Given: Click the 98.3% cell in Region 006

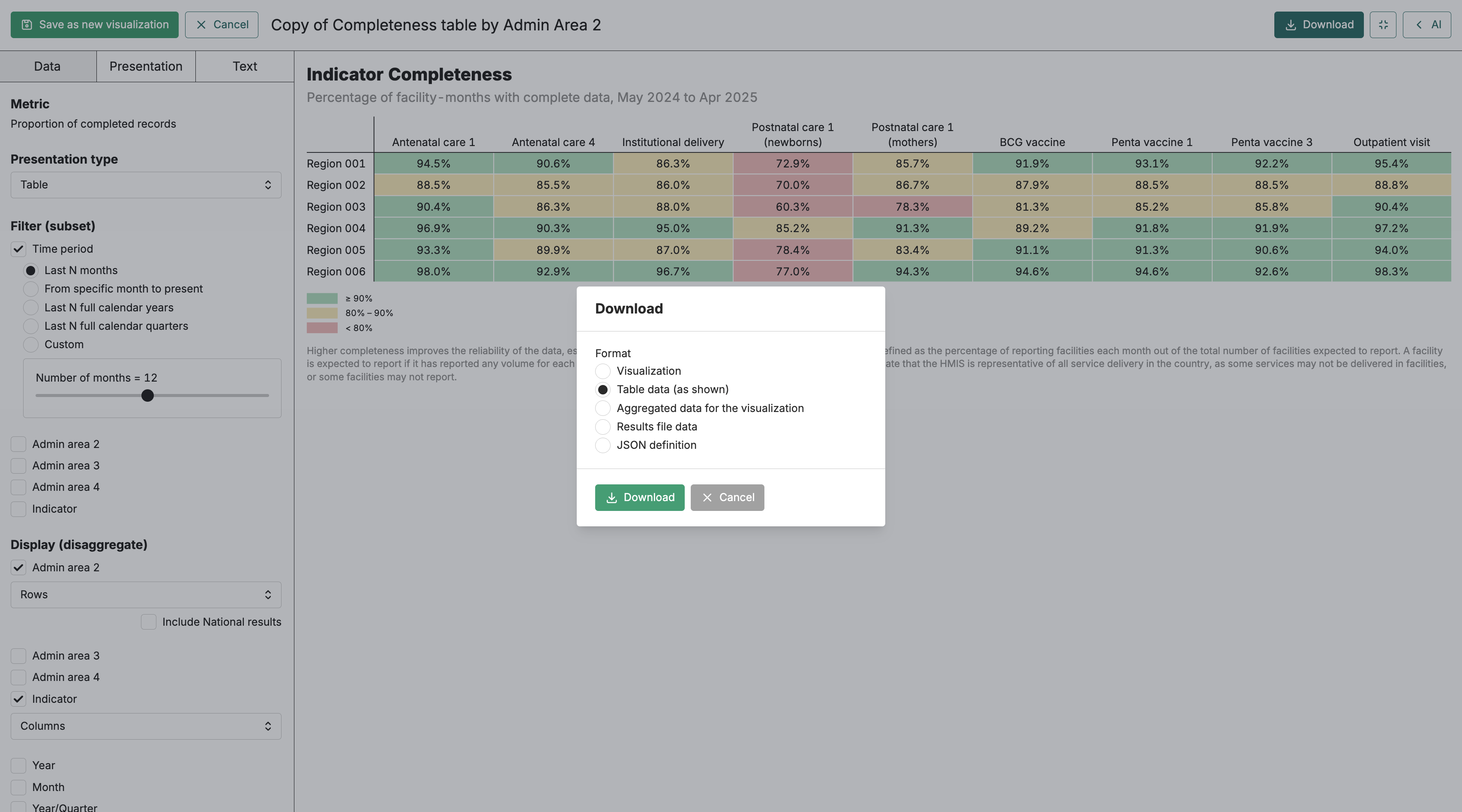Looking at the screenshot, I should tap(1391, 272).
